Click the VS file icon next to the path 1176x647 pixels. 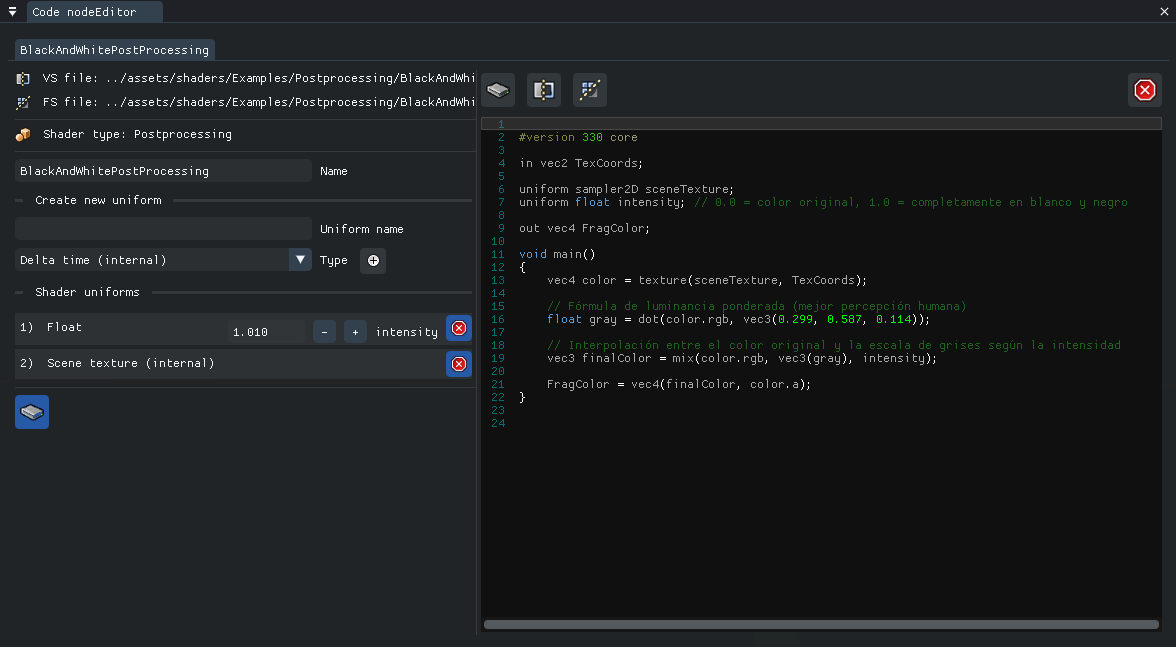21,78
